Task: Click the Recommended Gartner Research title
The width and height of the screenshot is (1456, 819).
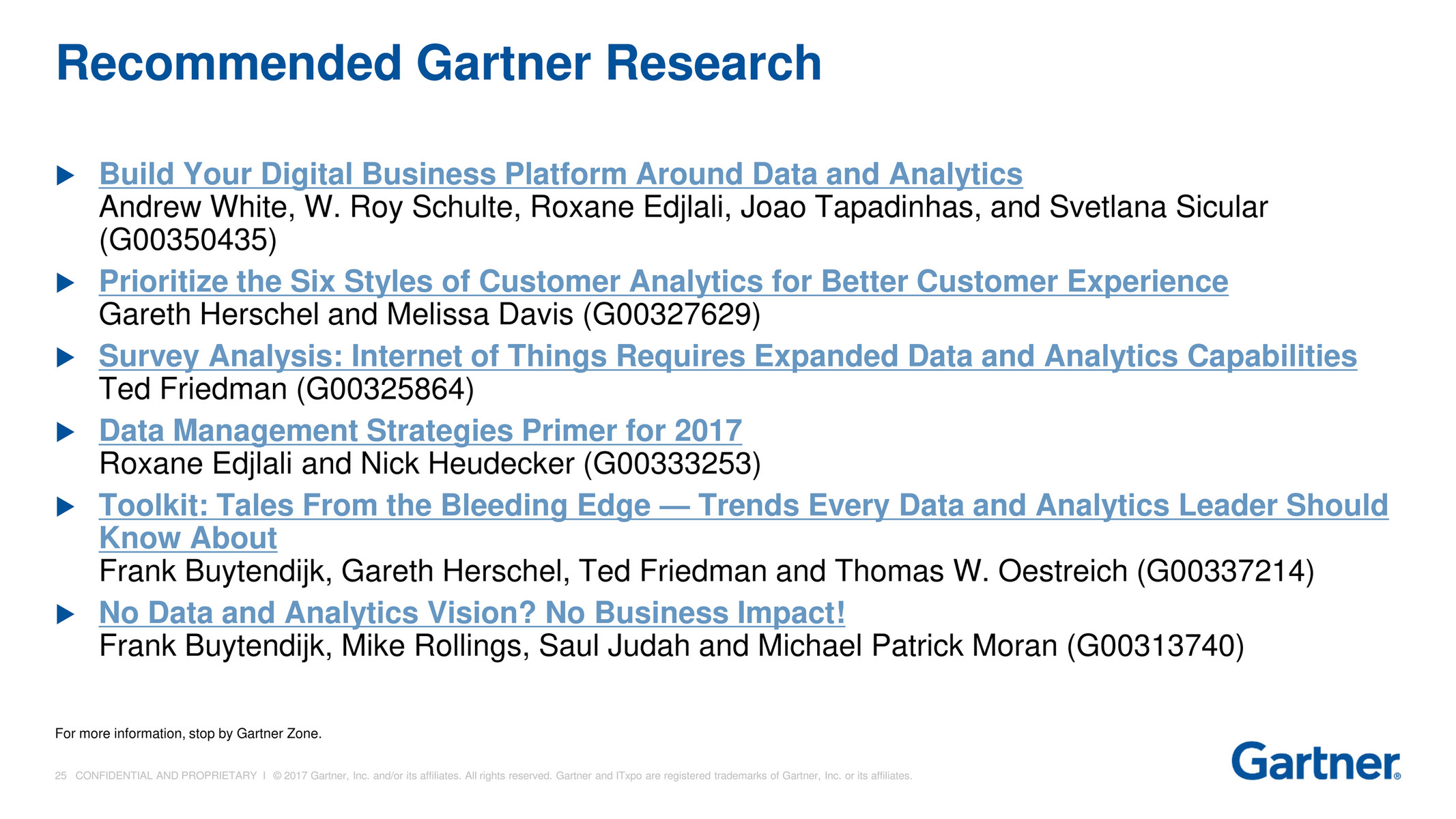Action: pyautogui.click(x=438, y=63)
